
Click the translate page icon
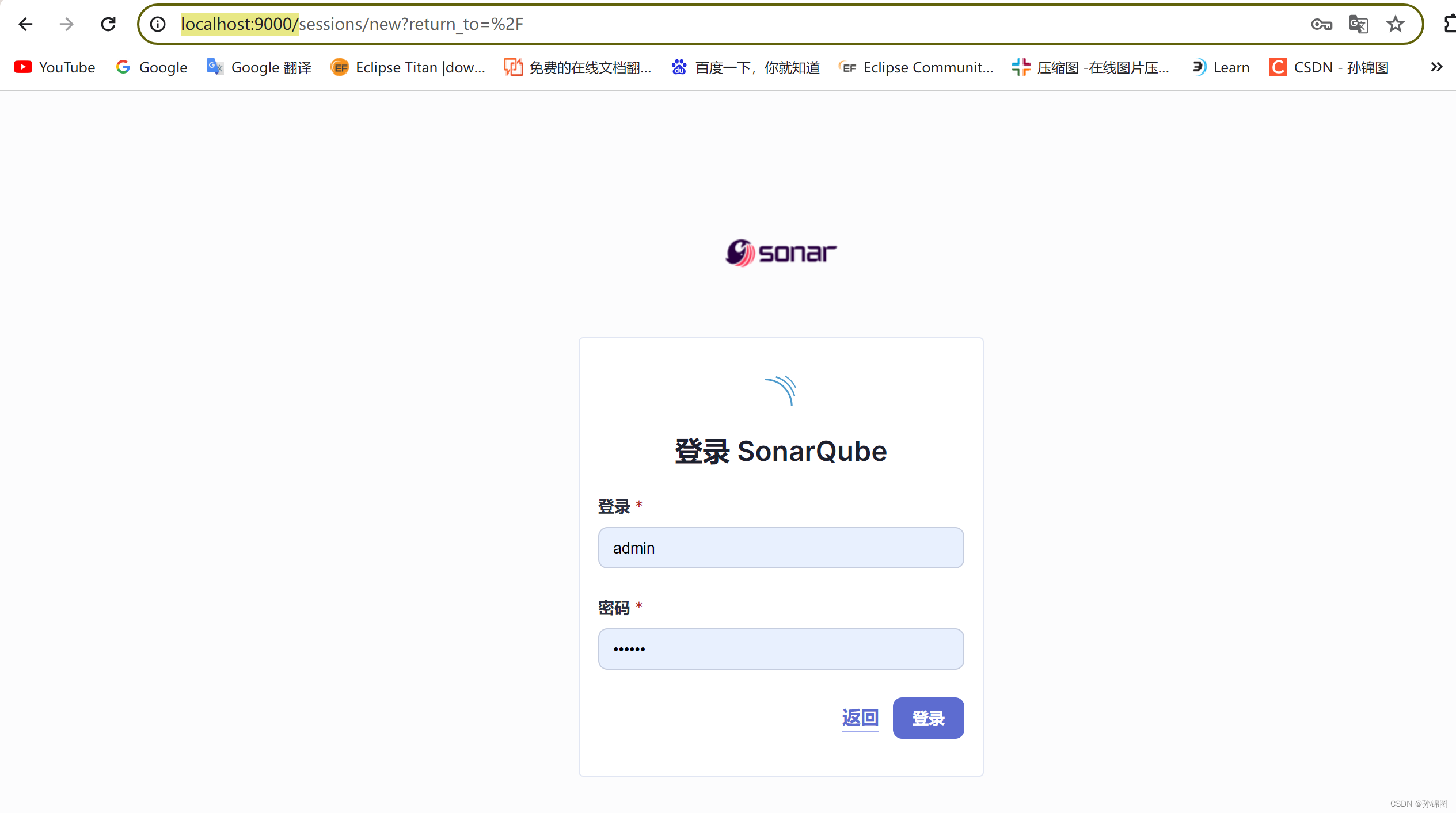point(1358,24)
